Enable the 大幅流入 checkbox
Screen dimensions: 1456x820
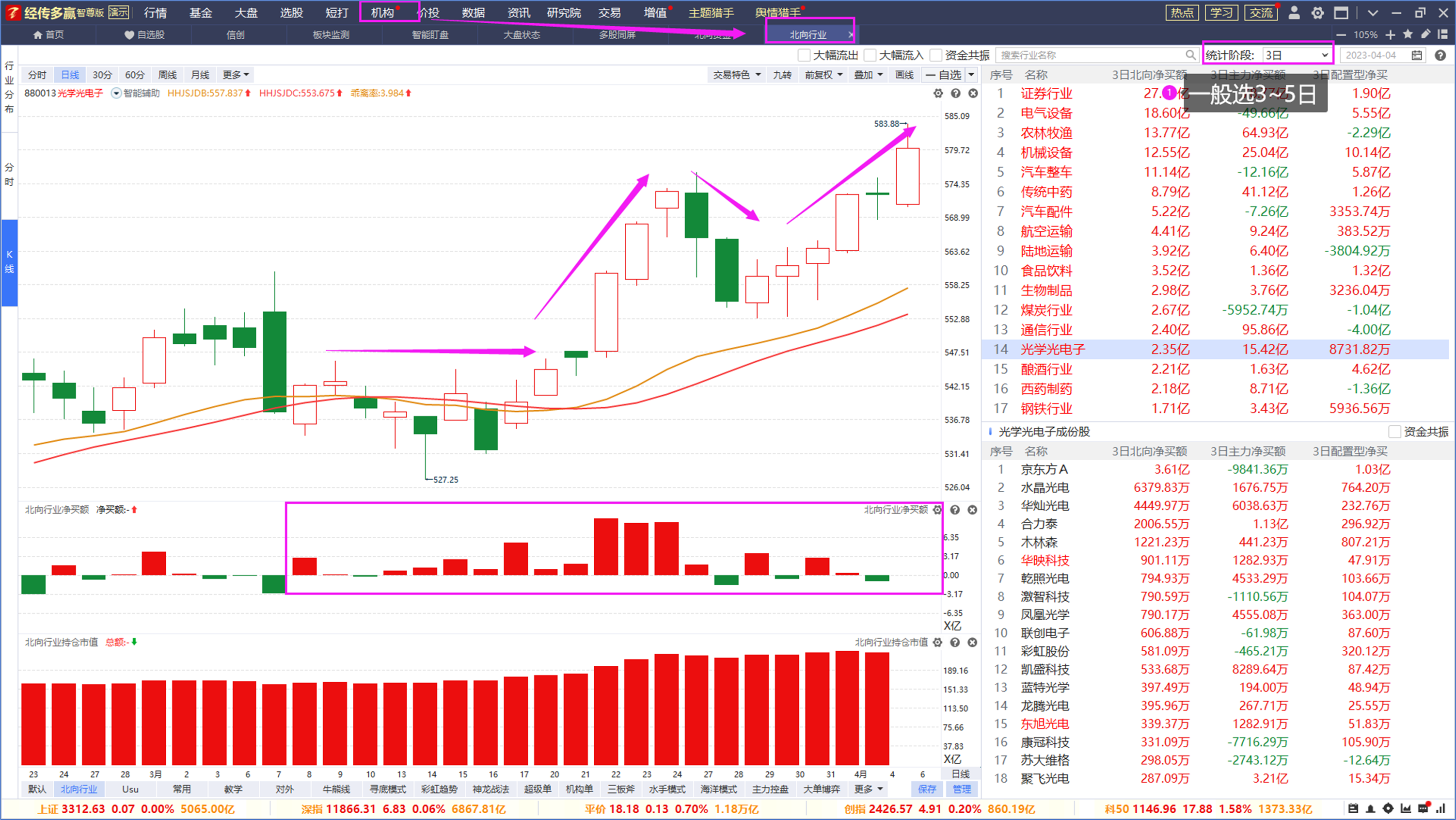(870, 55)
